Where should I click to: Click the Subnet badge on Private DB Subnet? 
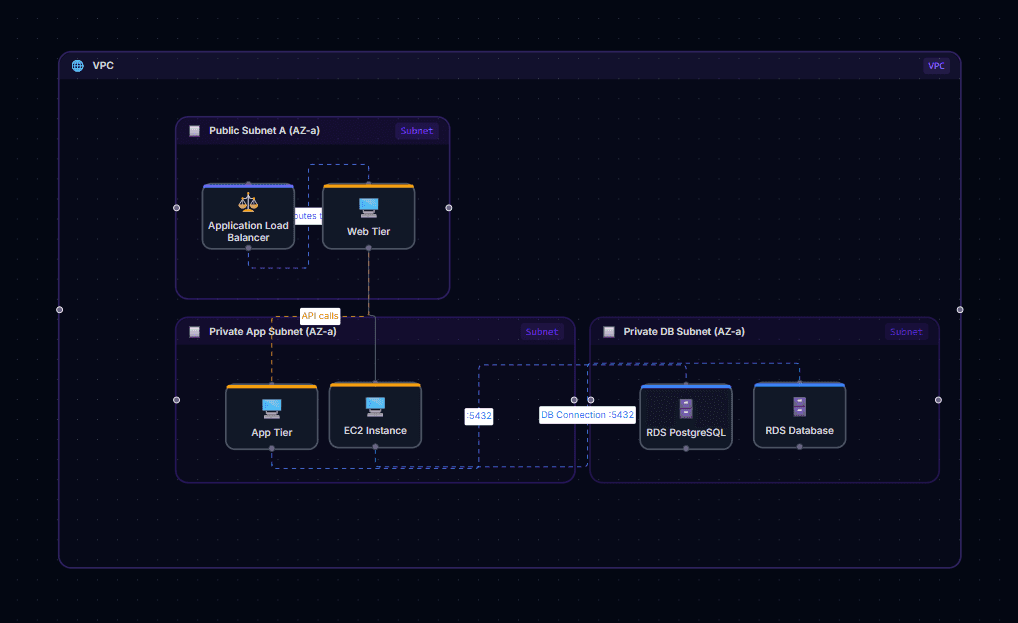(x=906, y=332)
